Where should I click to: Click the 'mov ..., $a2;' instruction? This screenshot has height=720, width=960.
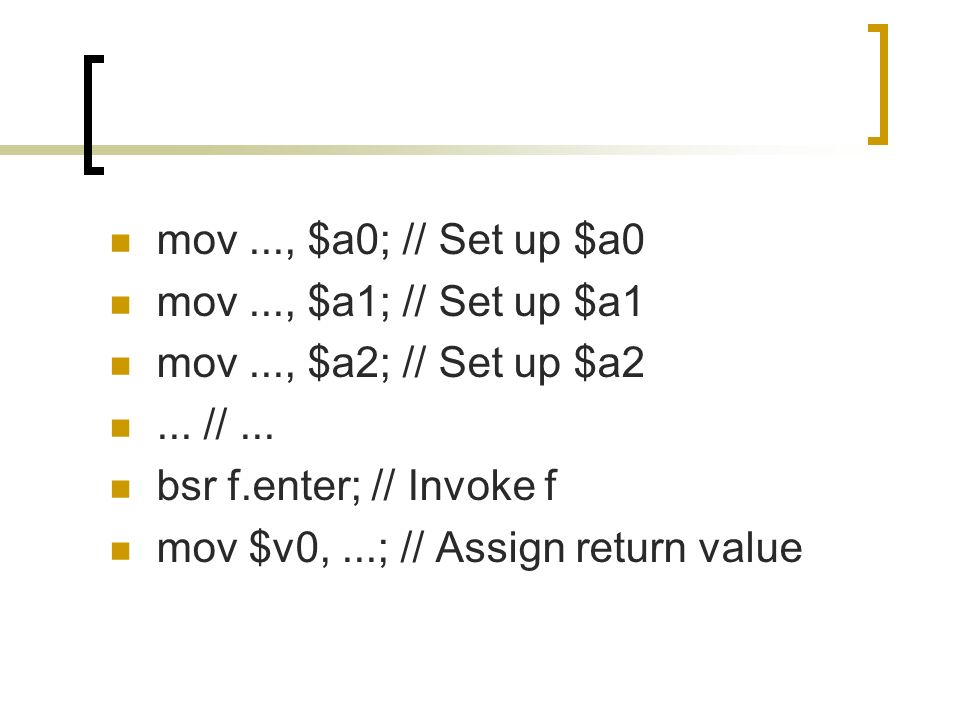click(x=273, y=363)
